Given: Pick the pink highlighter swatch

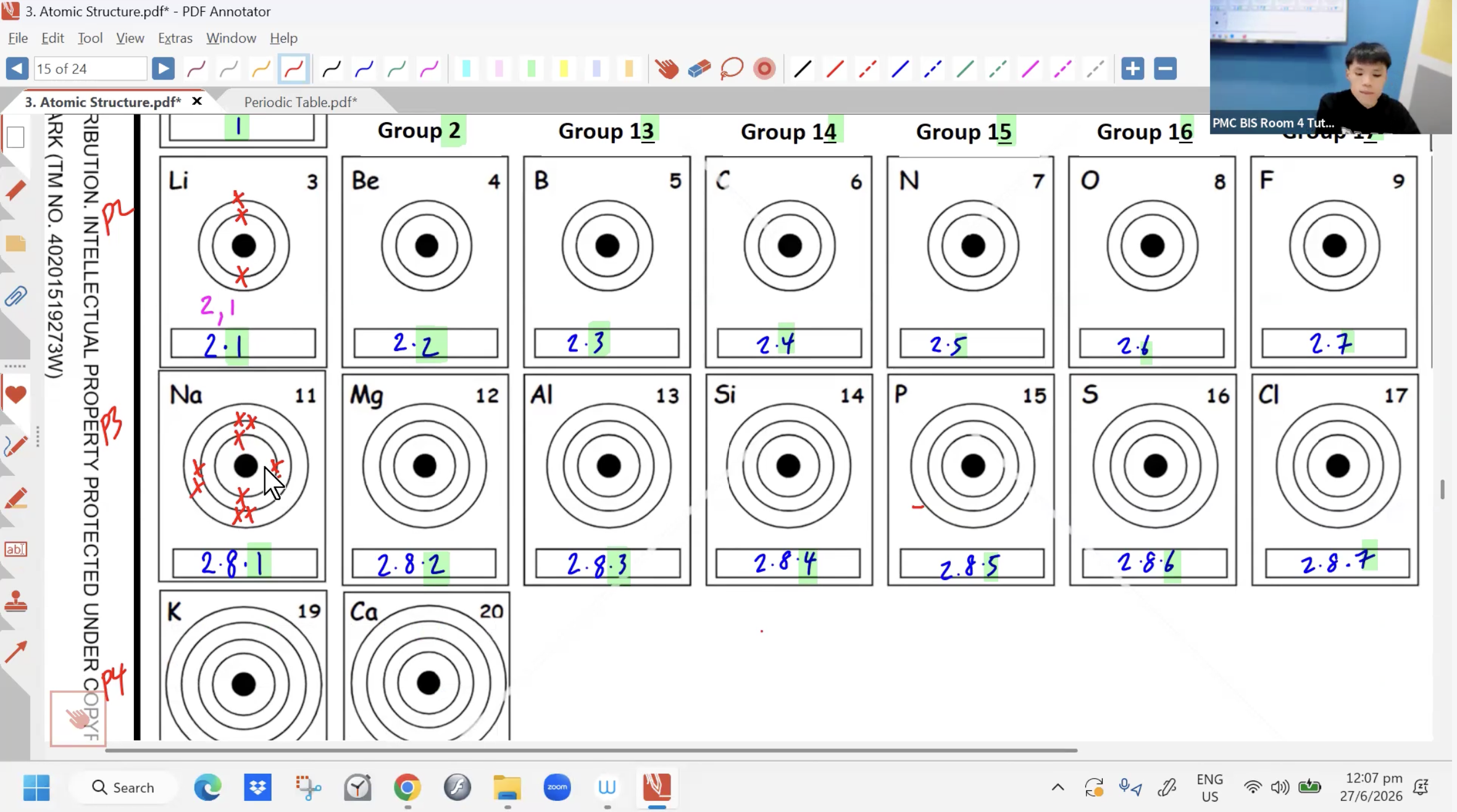Looking at the screenshot, I should click(x=499, y=68).
